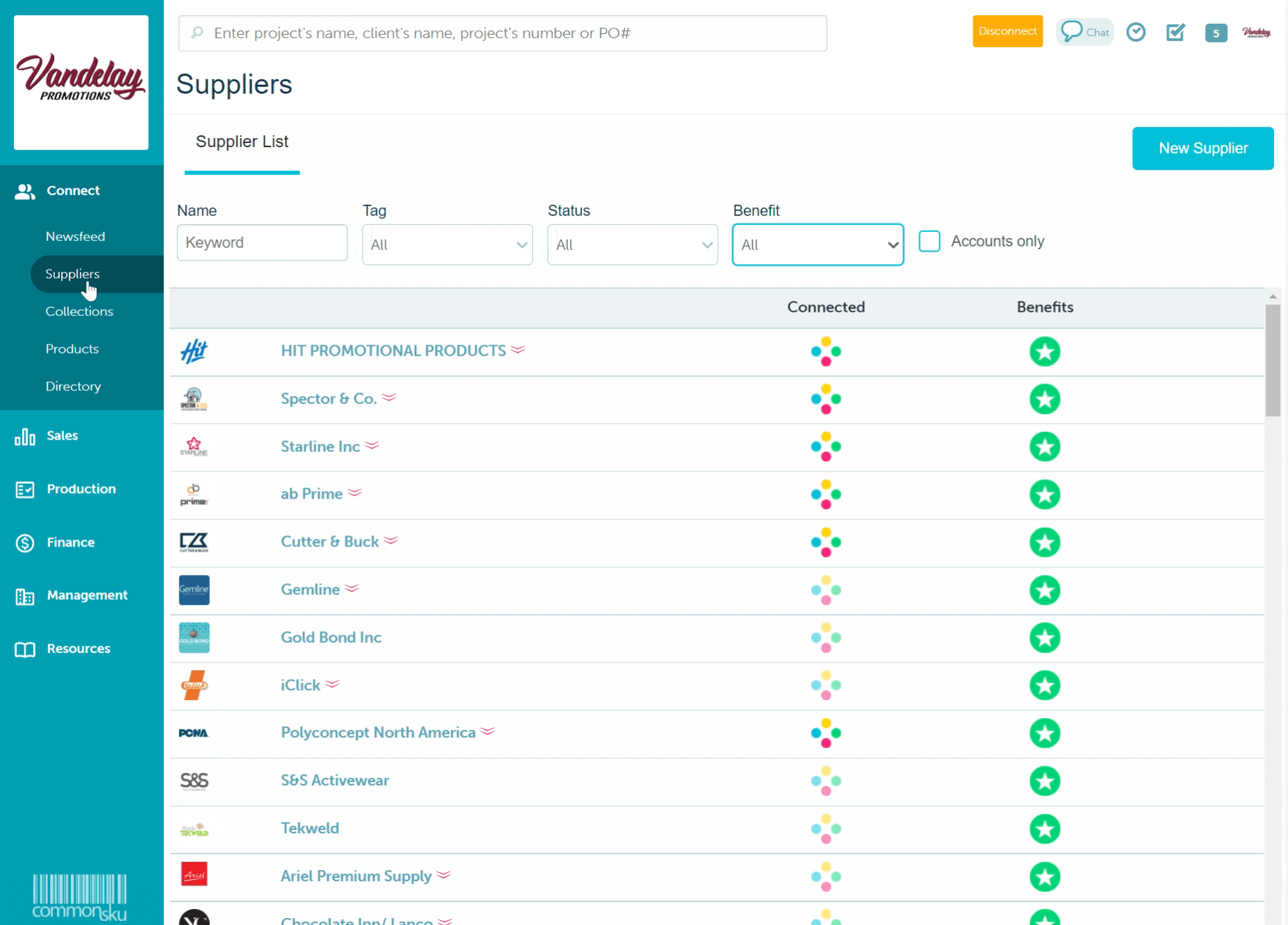Image resolution: width=1288 pixels, height=925 pixels.
Task: Expand the Production sidebar section
Action: pos(81,489)
